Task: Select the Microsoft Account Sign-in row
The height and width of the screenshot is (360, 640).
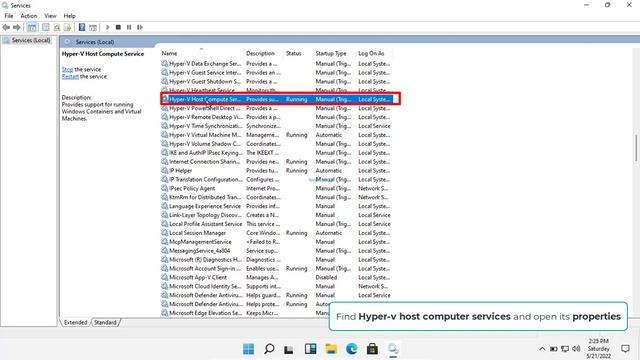Action: coord(276,269)
